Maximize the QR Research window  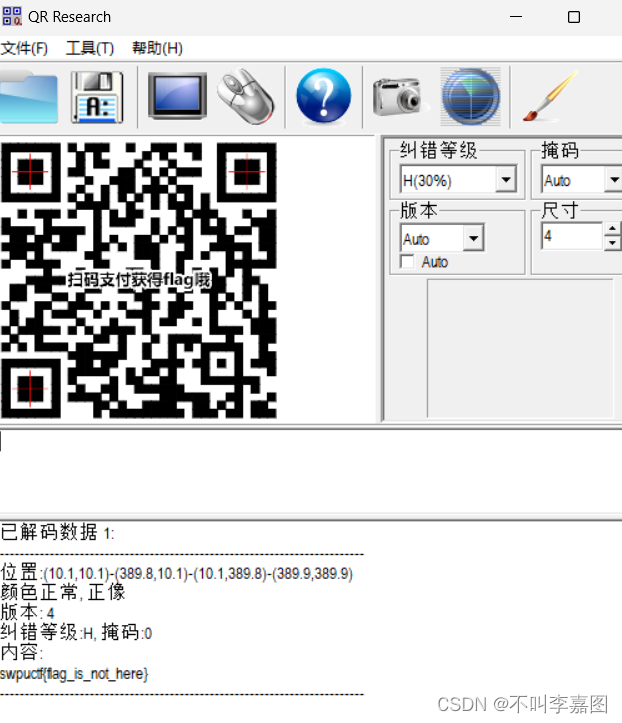click(x=574, y=17)
